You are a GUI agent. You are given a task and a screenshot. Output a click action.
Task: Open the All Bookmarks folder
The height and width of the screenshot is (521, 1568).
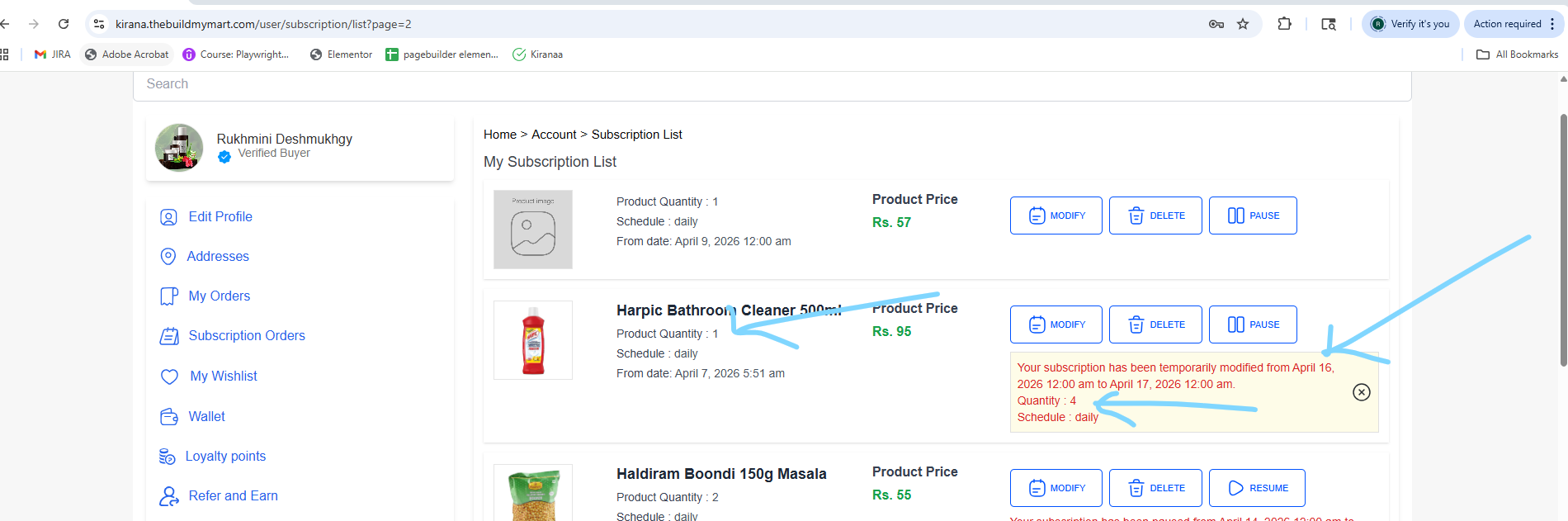point(1517,54)
